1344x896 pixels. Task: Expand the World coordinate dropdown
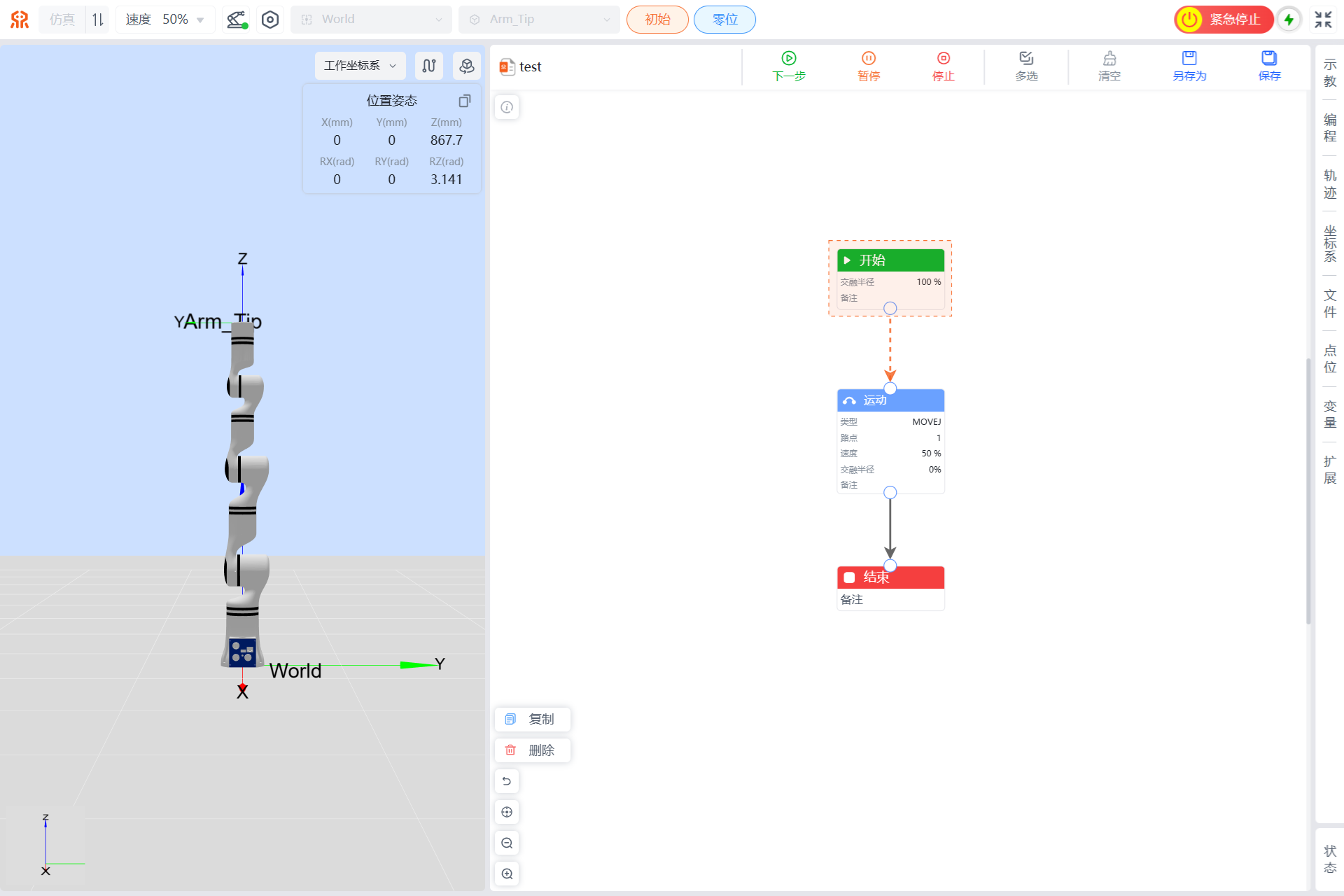[371, 20]
